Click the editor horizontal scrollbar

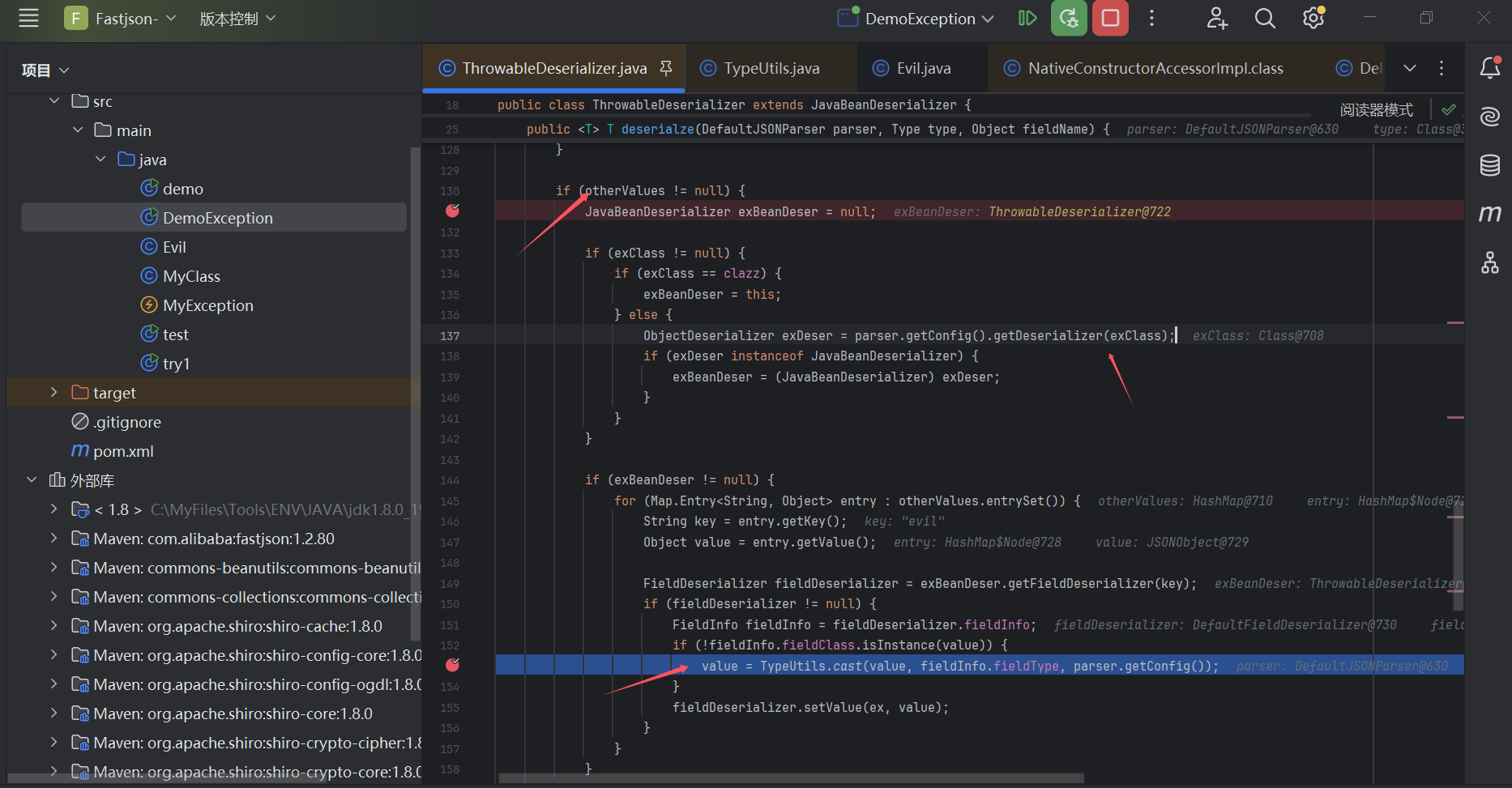[x=791, y=778]
